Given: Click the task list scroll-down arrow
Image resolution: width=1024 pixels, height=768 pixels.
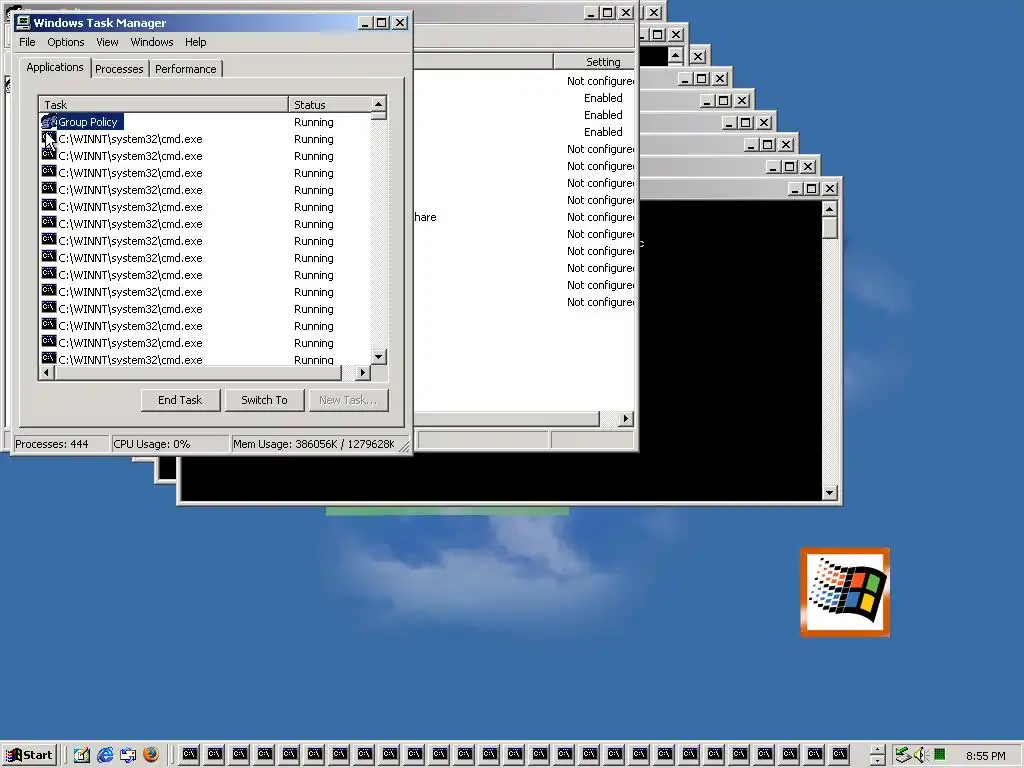Looking at the screenshot, I should click(x=379, y=357).
